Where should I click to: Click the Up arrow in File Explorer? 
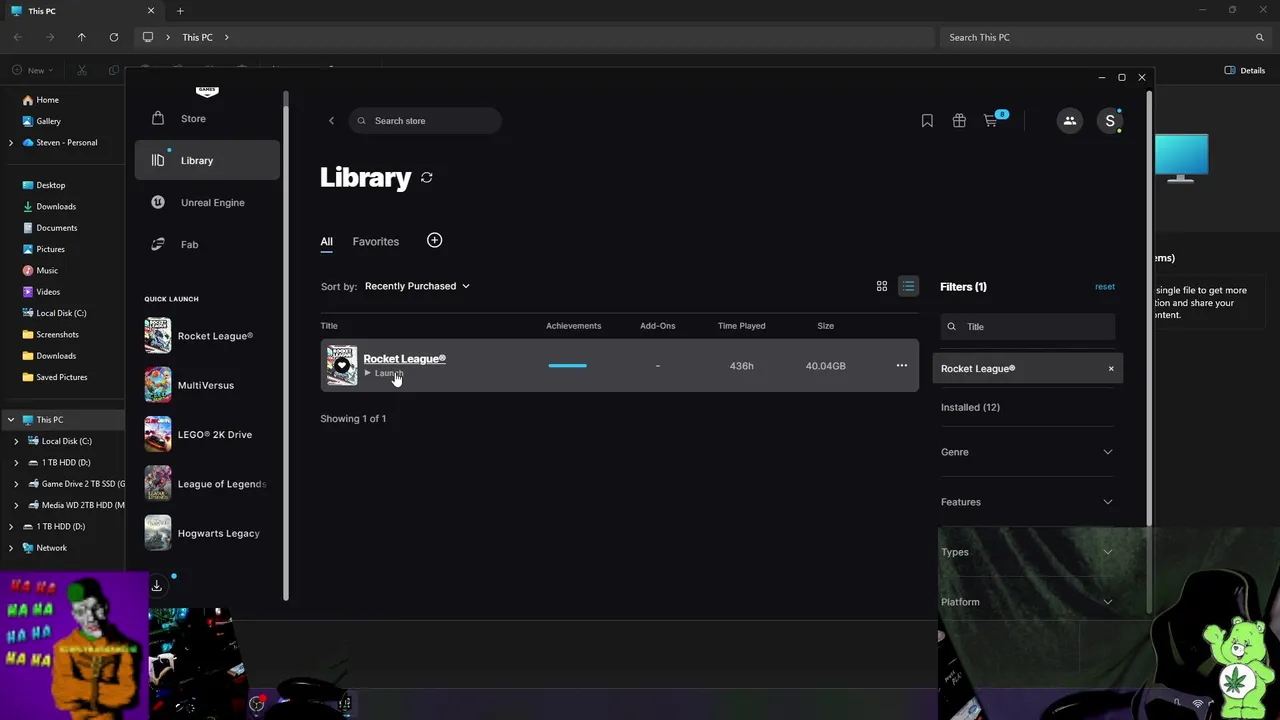pyautogui.click(x=82, y=37)
